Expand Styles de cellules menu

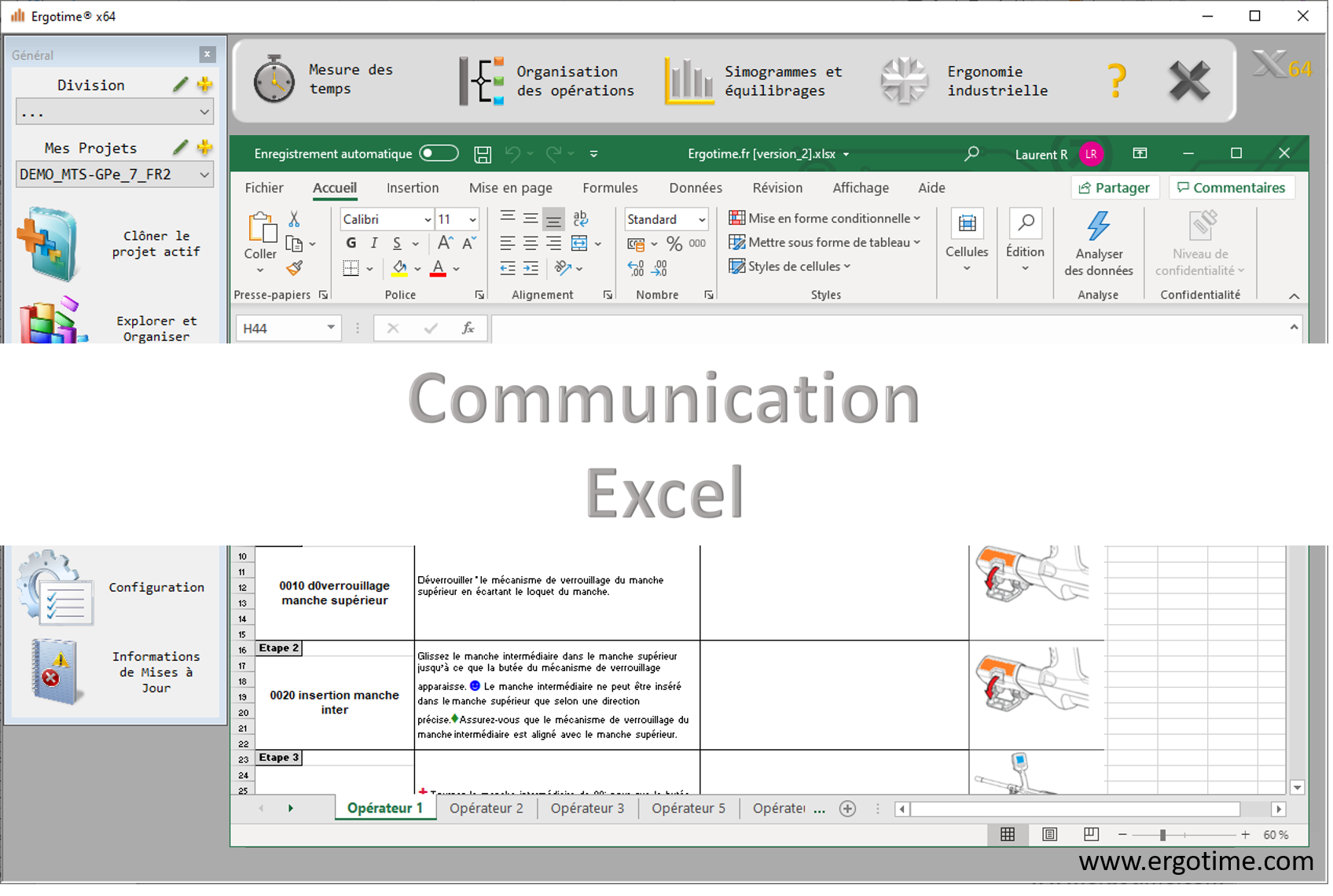coord(790,266)
